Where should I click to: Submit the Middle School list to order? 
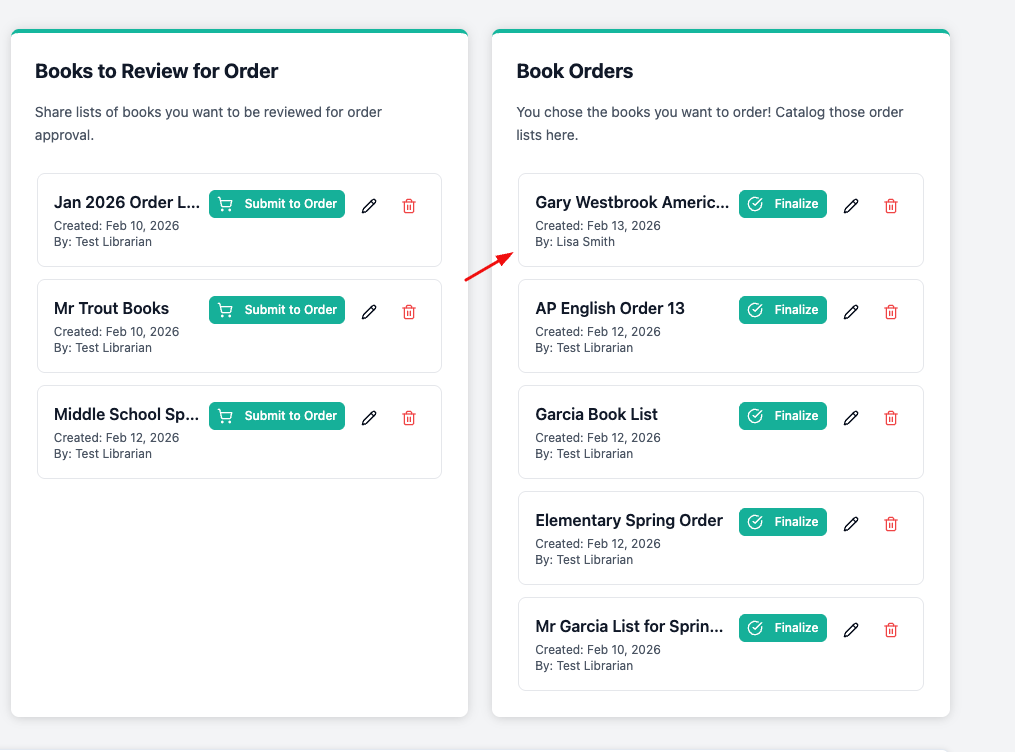[x=277, y=416]
